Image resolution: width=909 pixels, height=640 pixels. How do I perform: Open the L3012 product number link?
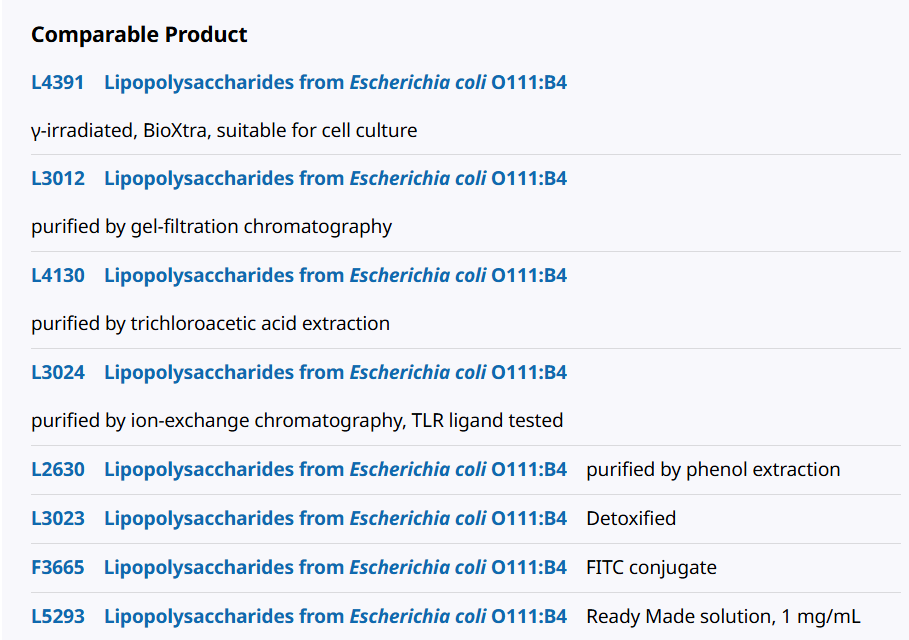coord(57,179)
